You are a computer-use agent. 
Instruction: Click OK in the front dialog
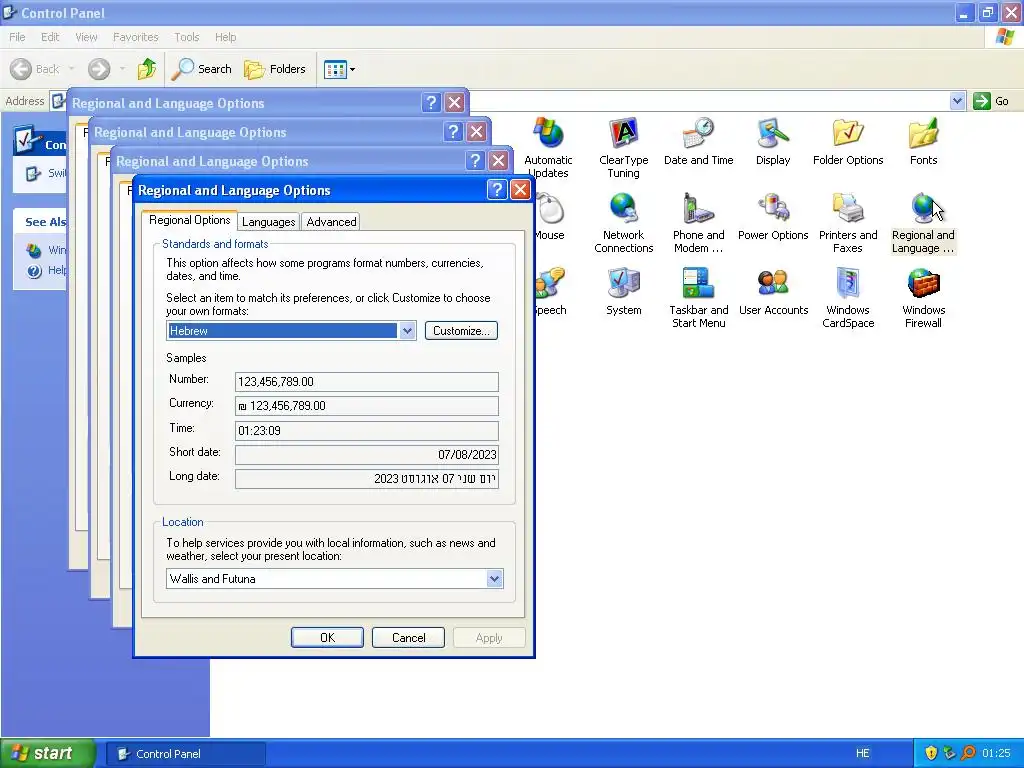coord(327,637)
